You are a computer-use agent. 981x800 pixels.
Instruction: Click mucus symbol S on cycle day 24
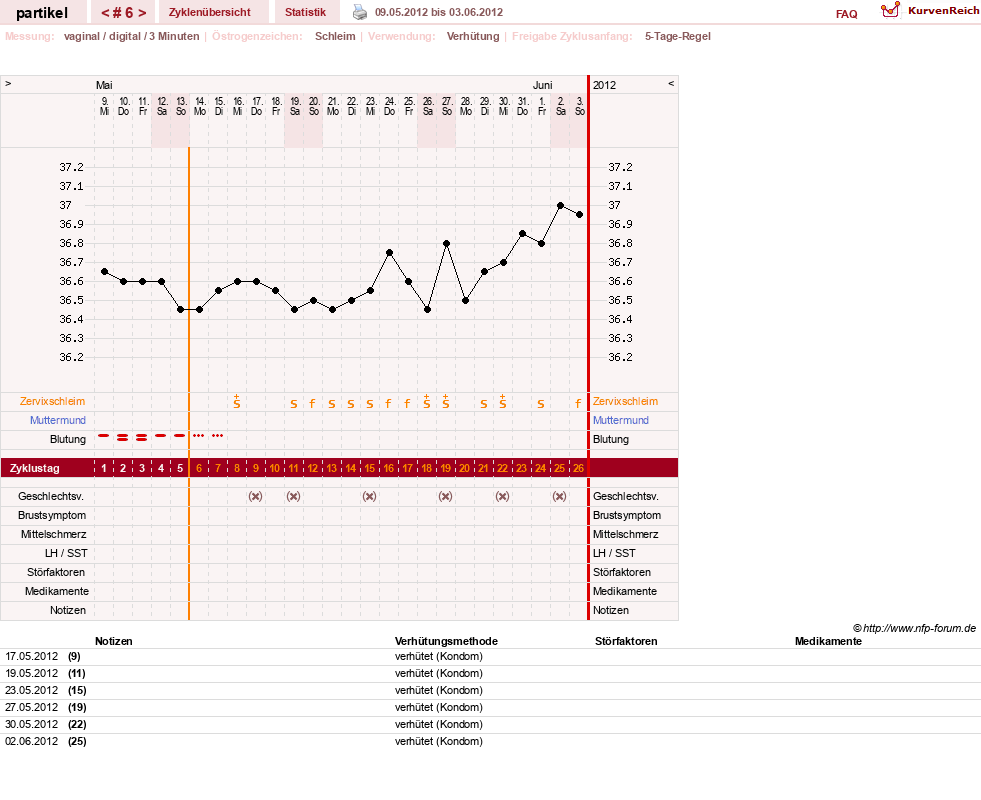pyautogui.click(x=541, y=404)
